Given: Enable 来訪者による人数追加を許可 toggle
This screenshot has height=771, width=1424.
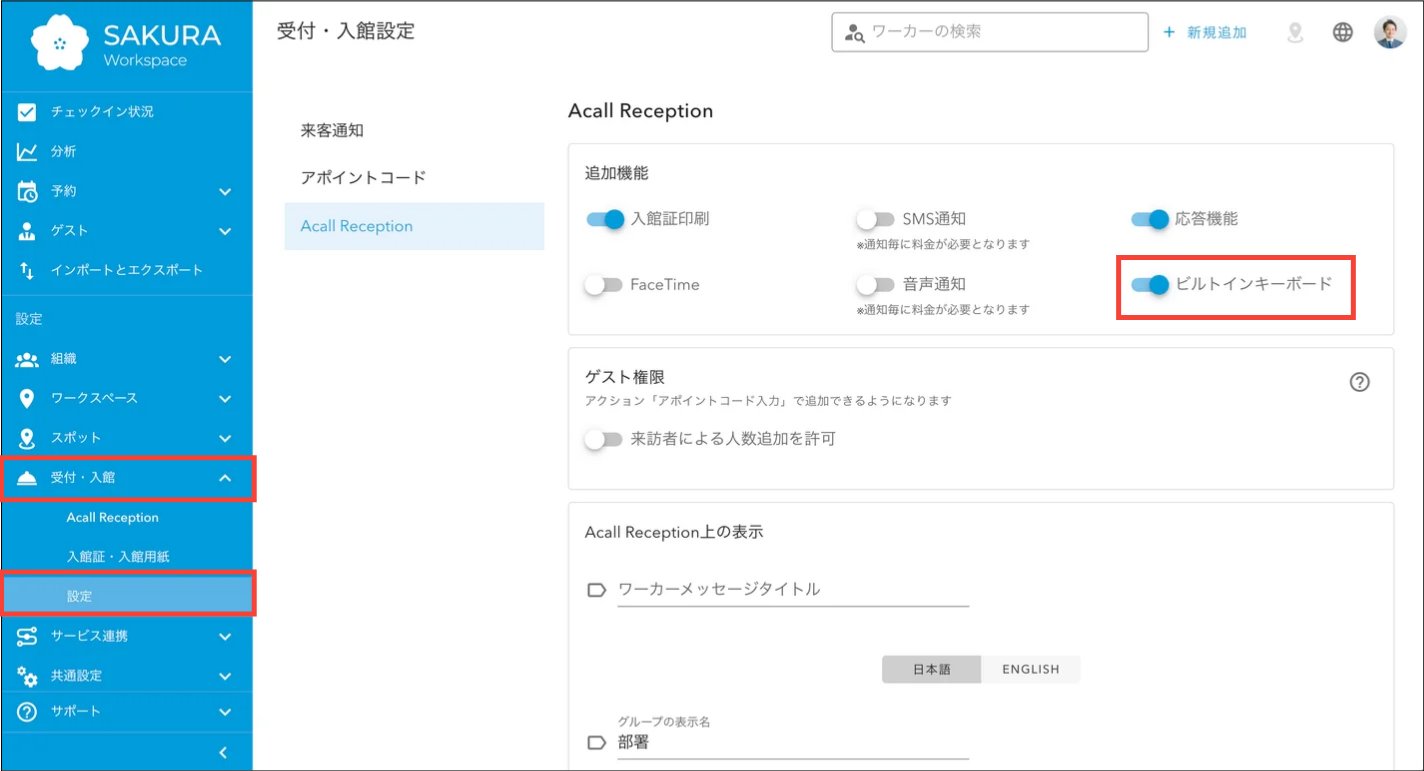Looking at the screenshot, I should (604, 439).
